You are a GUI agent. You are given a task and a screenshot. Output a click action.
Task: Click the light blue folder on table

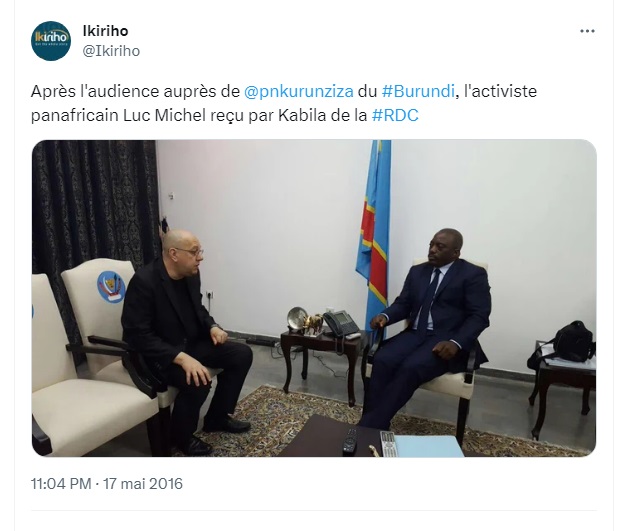click(x=427, y=444)
